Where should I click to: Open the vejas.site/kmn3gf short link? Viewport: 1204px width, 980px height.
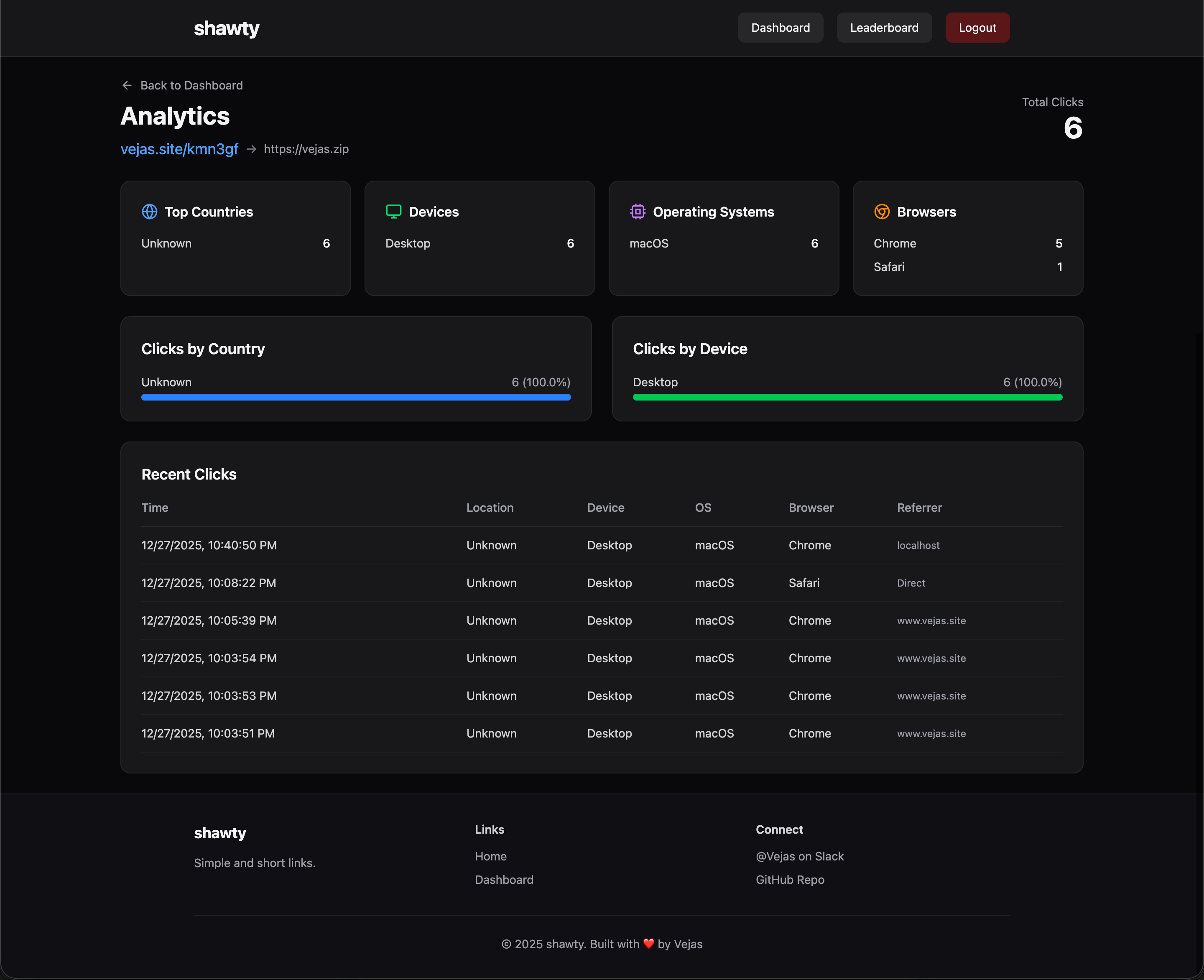(179, 149)
